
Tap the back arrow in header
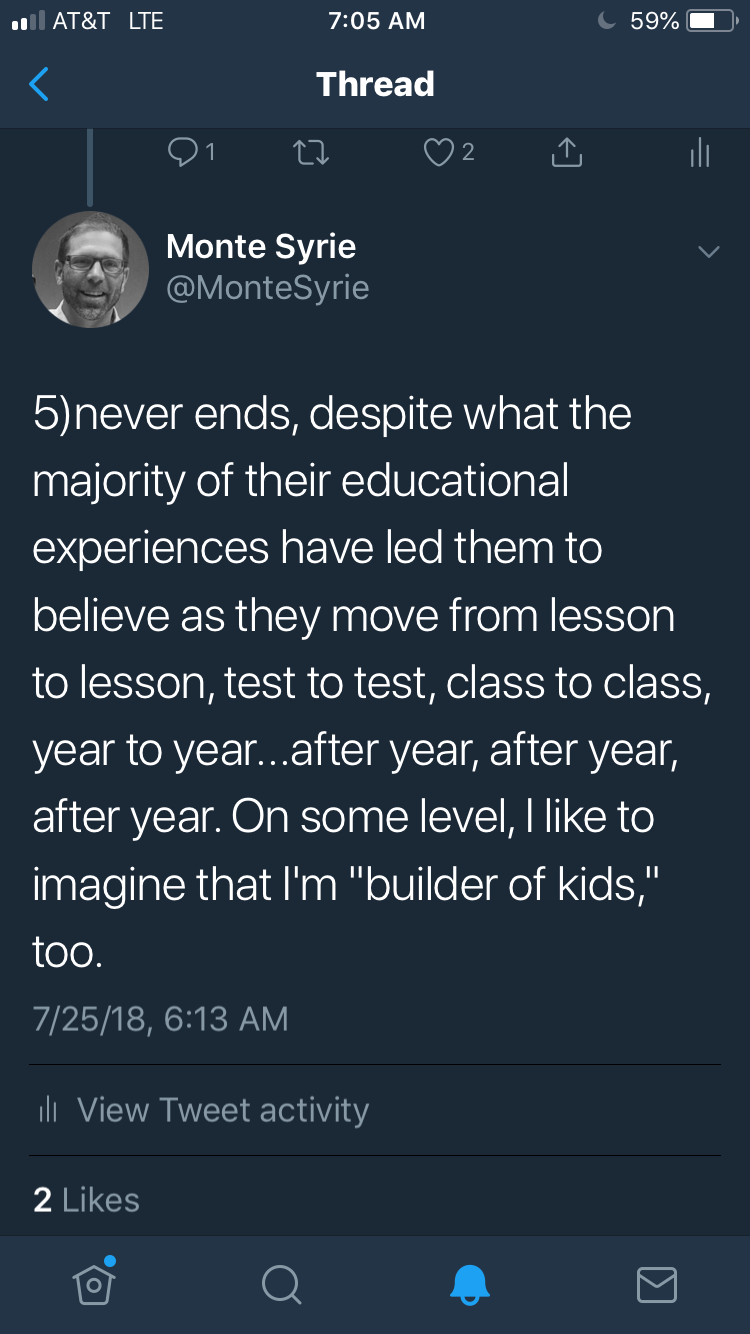(39, 84)
